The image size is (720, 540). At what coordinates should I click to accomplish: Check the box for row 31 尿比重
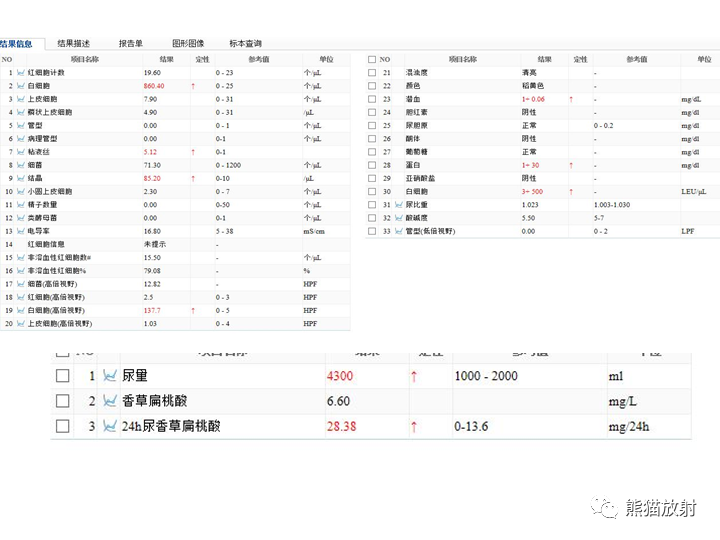372,205
